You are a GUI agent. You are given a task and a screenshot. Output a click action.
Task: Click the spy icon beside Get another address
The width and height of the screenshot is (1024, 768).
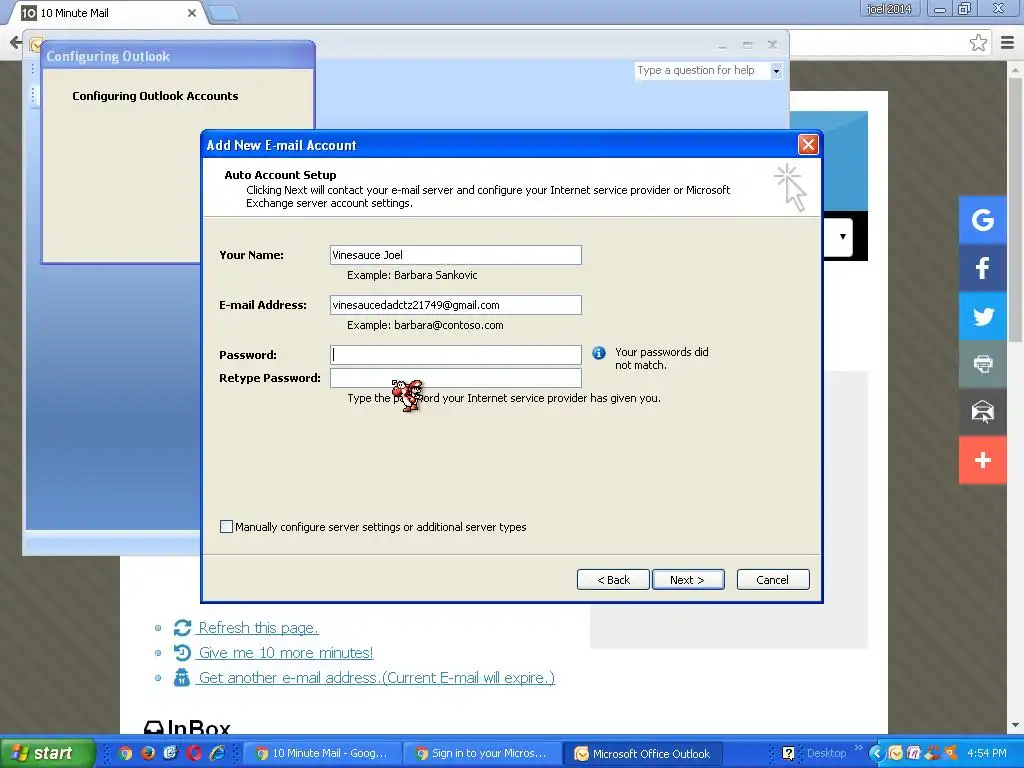point(182,677)
